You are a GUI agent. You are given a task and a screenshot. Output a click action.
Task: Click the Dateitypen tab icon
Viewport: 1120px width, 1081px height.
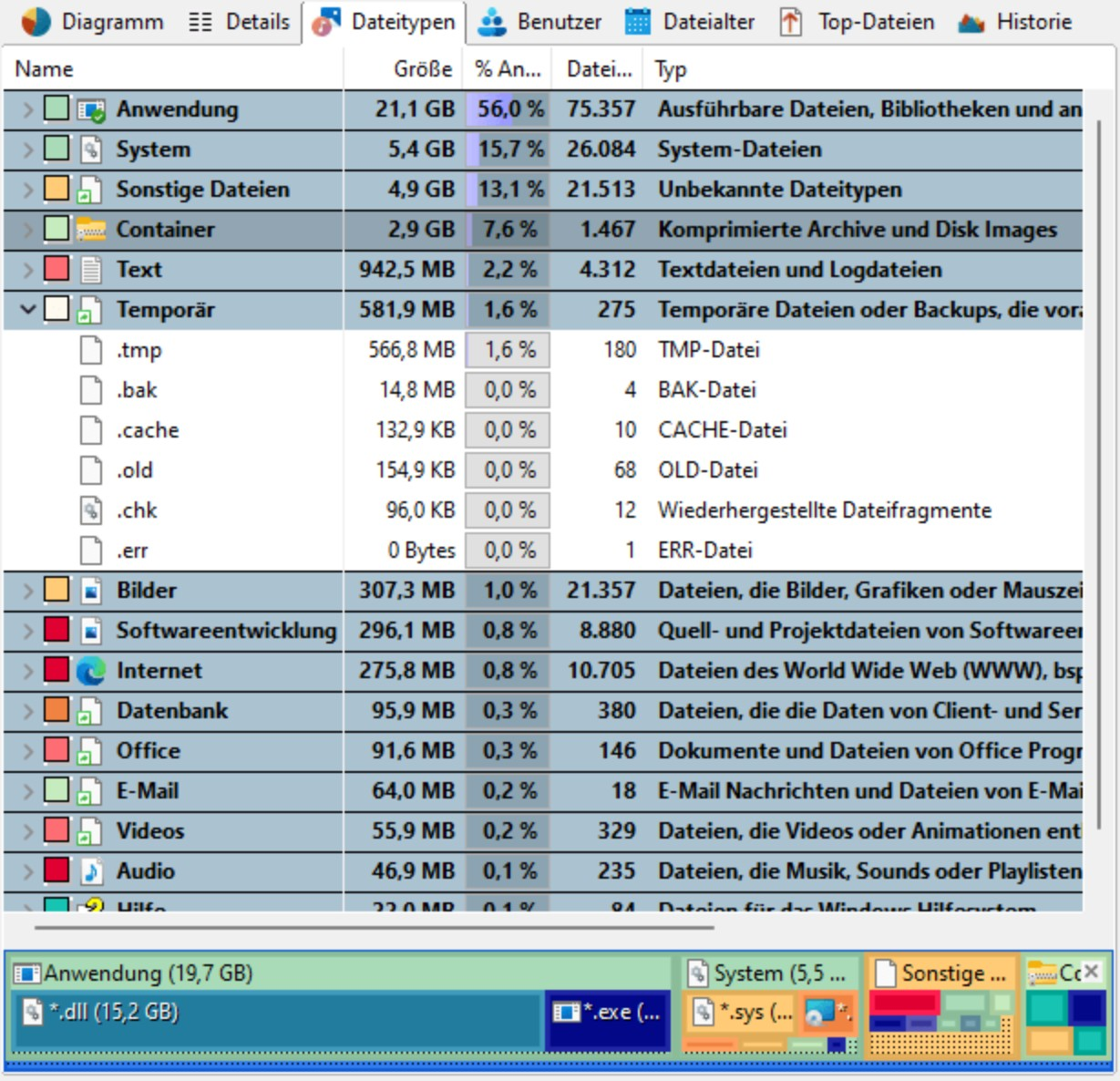tap(327, 22)
